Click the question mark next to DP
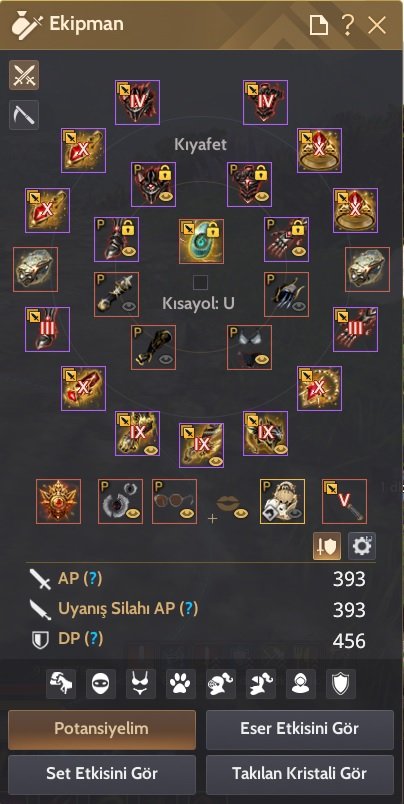 point(93,639)
